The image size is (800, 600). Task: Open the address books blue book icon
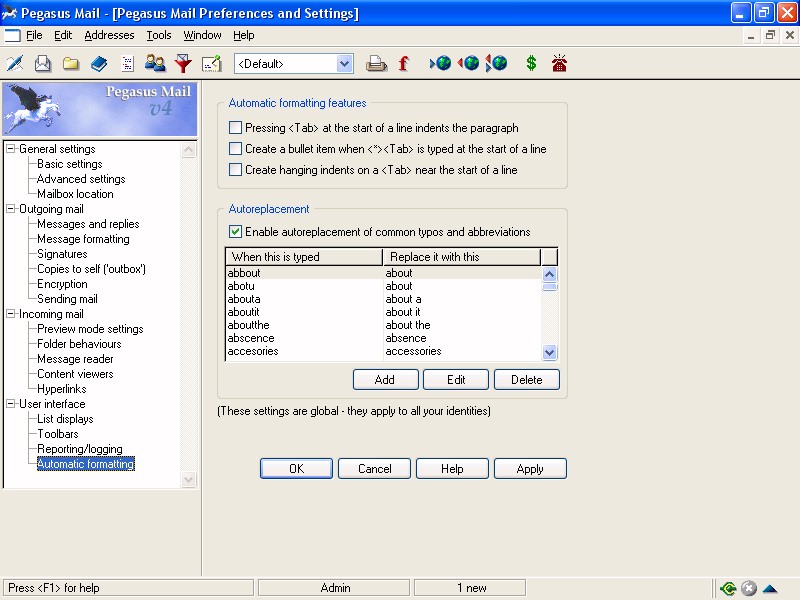tap(99, 63)
